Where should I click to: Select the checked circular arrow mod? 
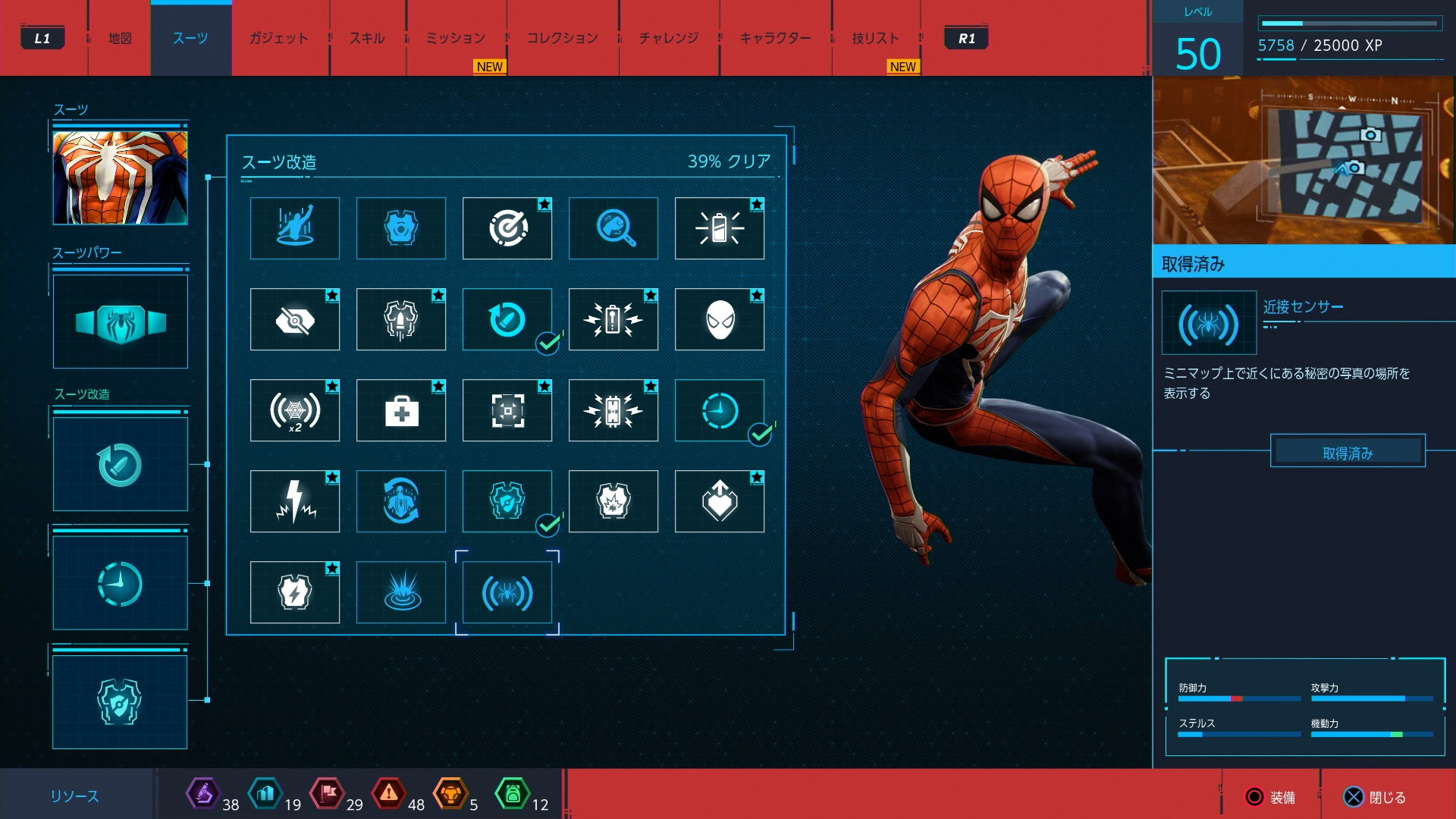(507, 319)
